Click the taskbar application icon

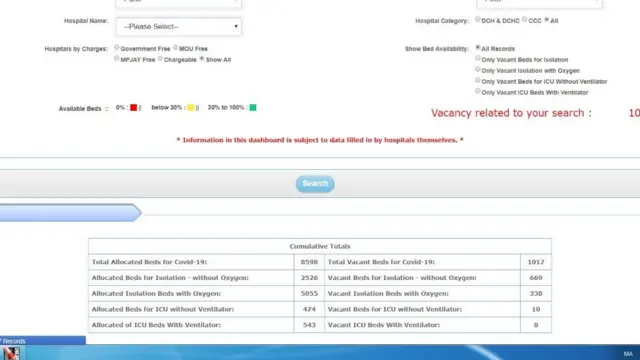pyautogui.click(x=11, y=353)
